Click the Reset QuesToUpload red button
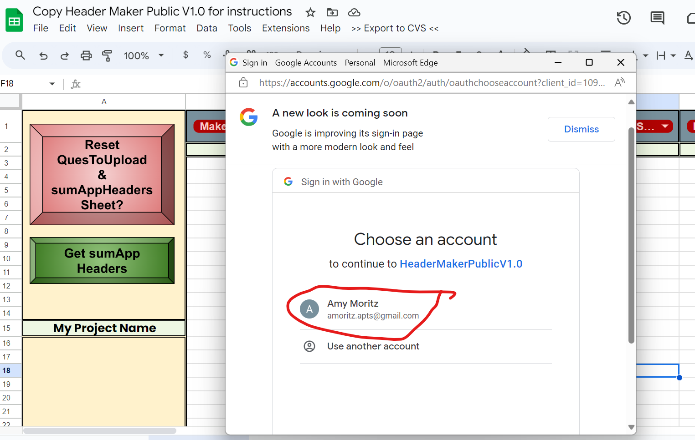The height and width of the screenshot is (440, 695). [x=102, y=175]
